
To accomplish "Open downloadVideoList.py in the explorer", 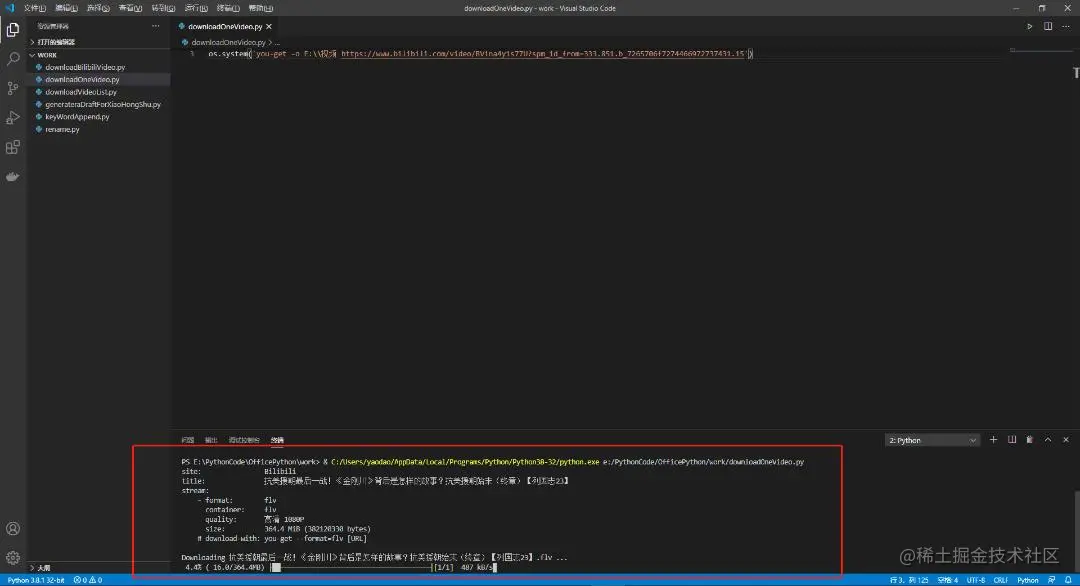I will (x=81, y=92).
